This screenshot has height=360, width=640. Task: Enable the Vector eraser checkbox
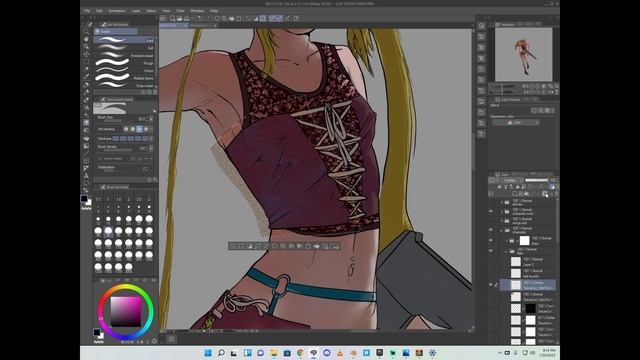(x=100, y=158)
